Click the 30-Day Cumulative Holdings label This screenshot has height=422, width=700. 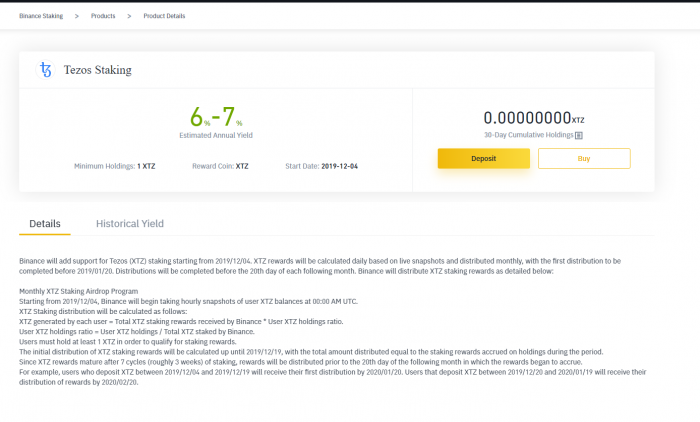click(x=529, y=135)
